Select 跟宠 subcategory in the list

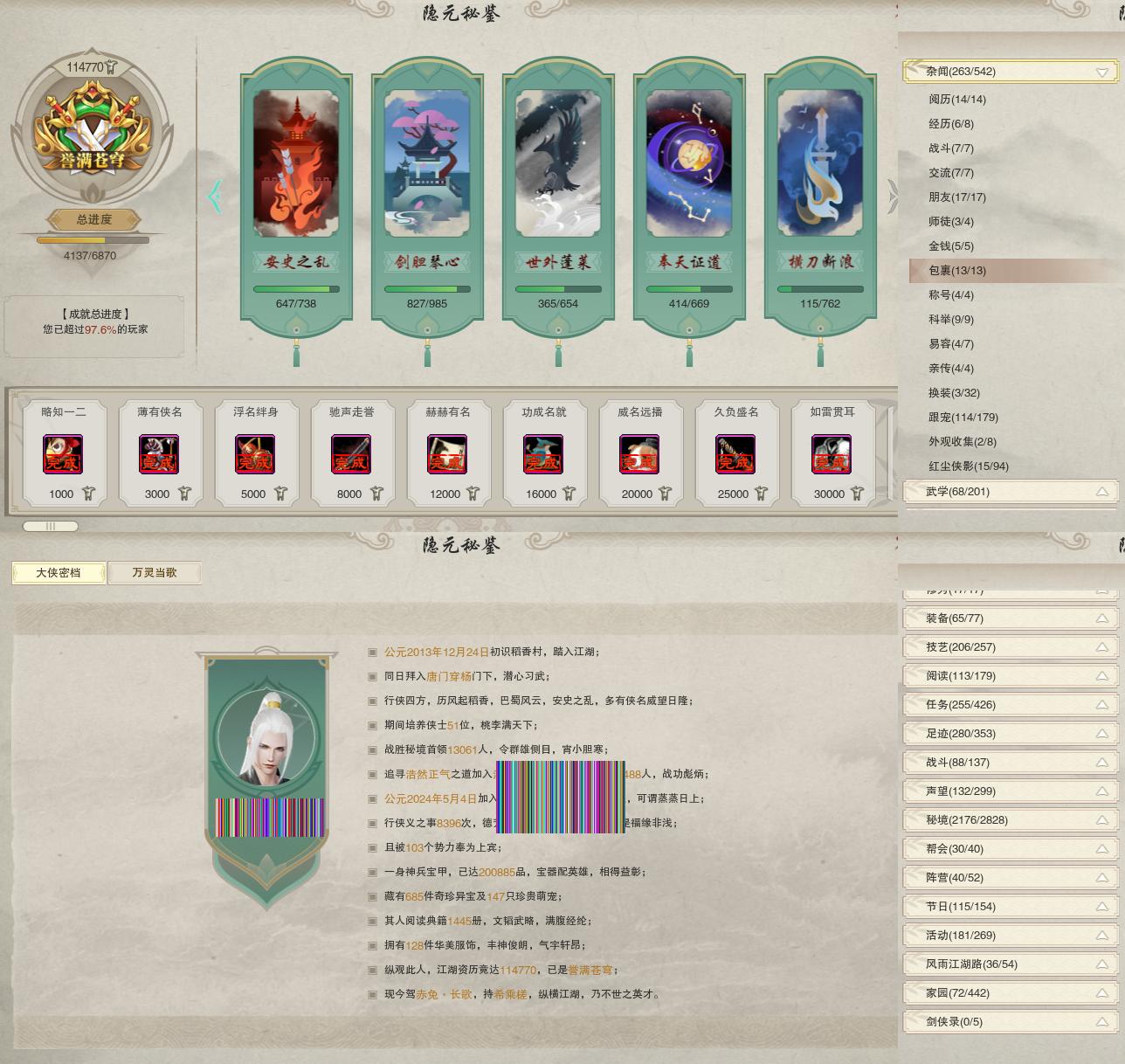click(x=963, y=418)
